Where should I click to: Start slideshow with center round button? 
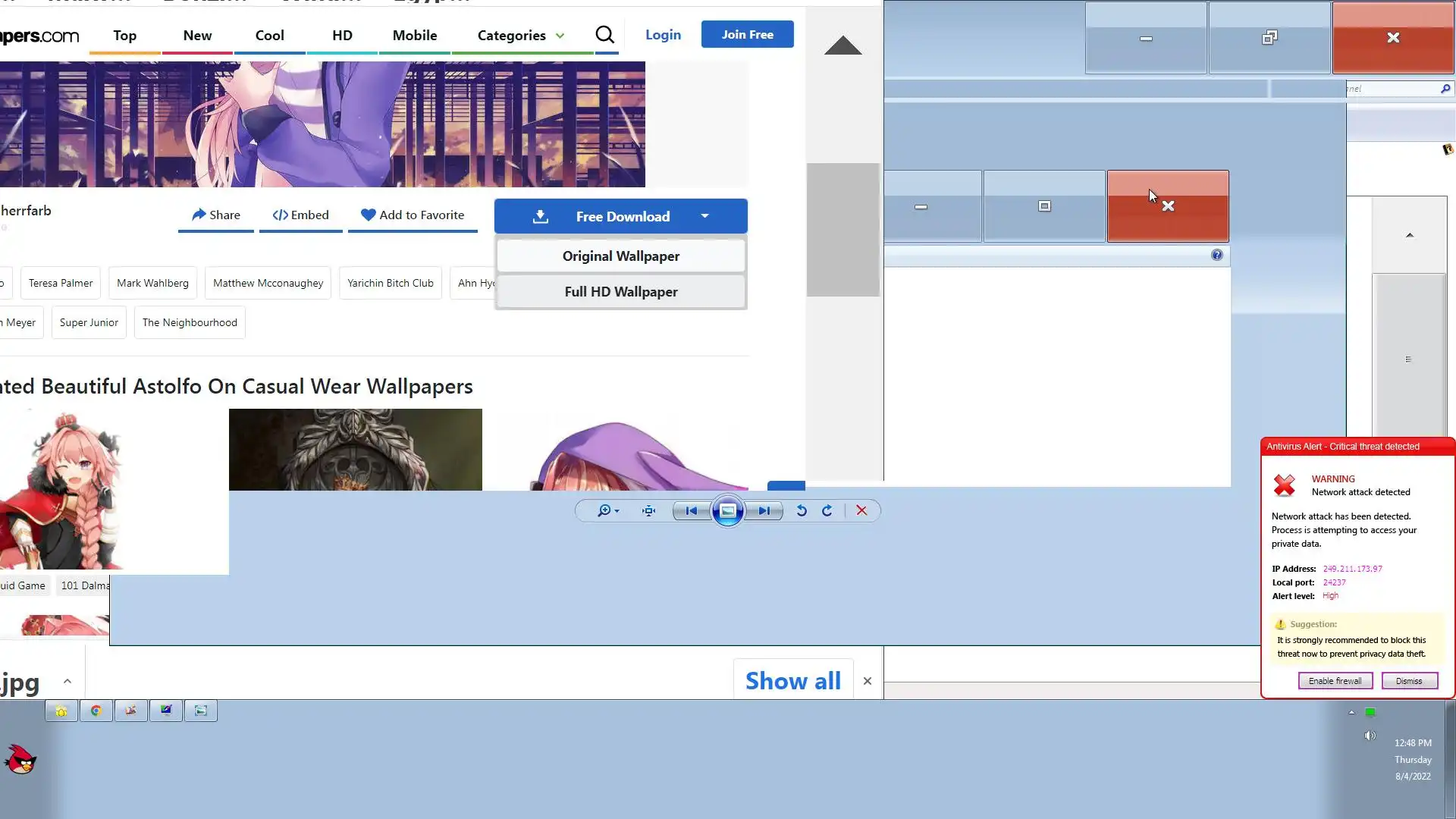click(727, 511)
